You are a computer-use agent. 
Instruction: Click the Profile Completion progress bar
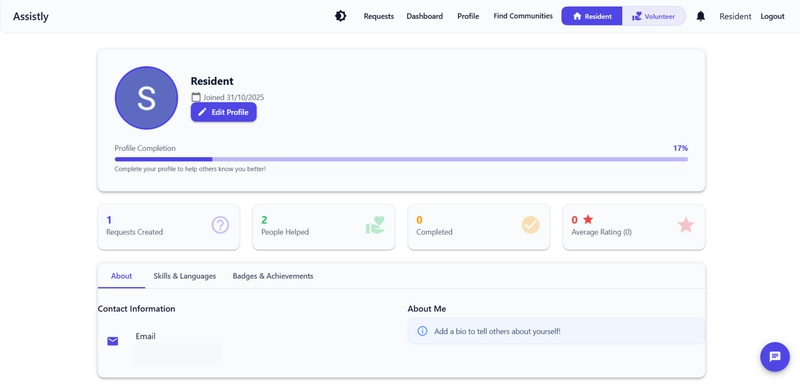[401, 159]
